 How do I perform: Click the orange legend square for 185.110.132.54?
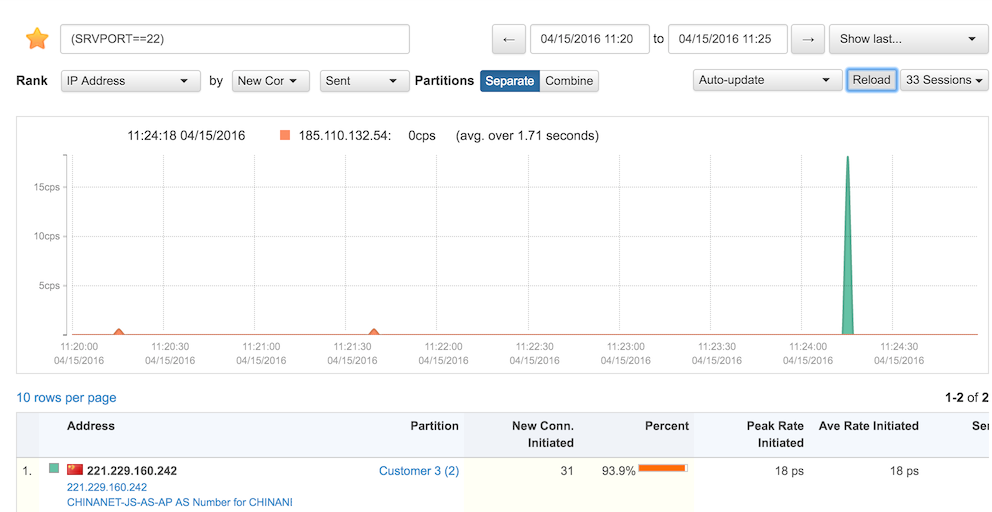285,135
